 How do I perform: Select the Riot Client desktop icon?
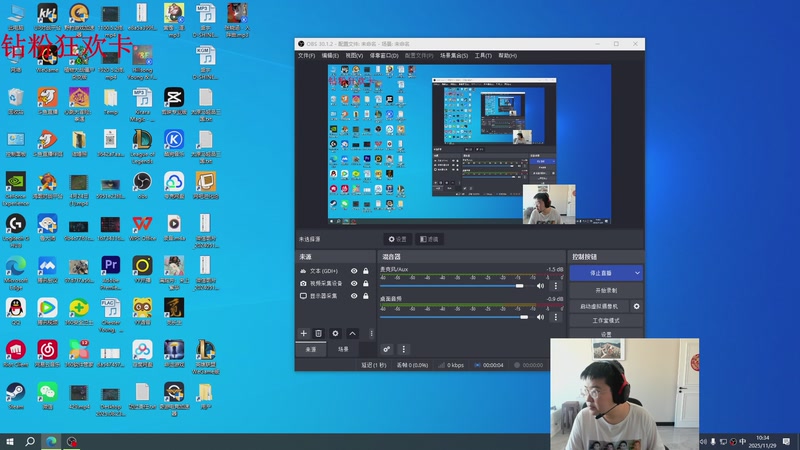coord(16,354)
